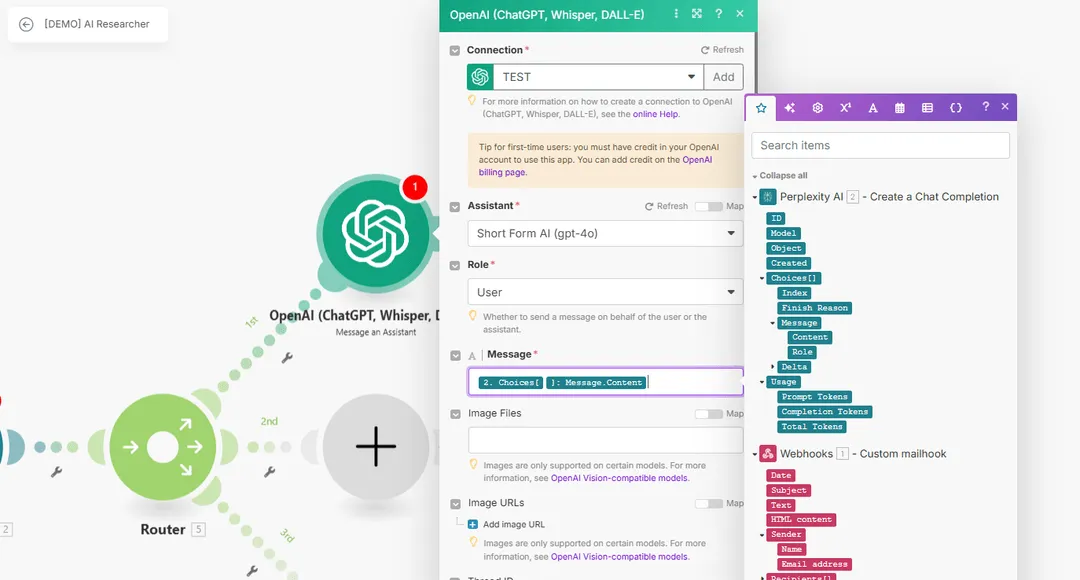Close the purple mapping panel
The image size is (1080, 580).
1005,107
